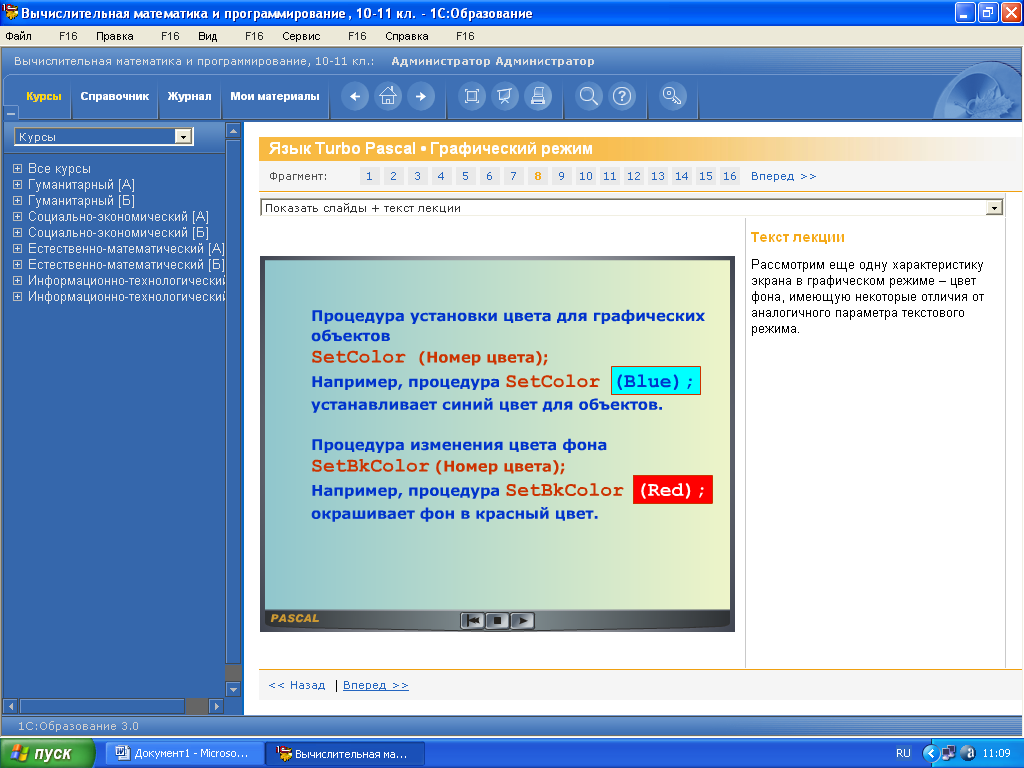Click the clock showing 11:09
Viewport: 1024px width, 768px height.
pos(997,753)
